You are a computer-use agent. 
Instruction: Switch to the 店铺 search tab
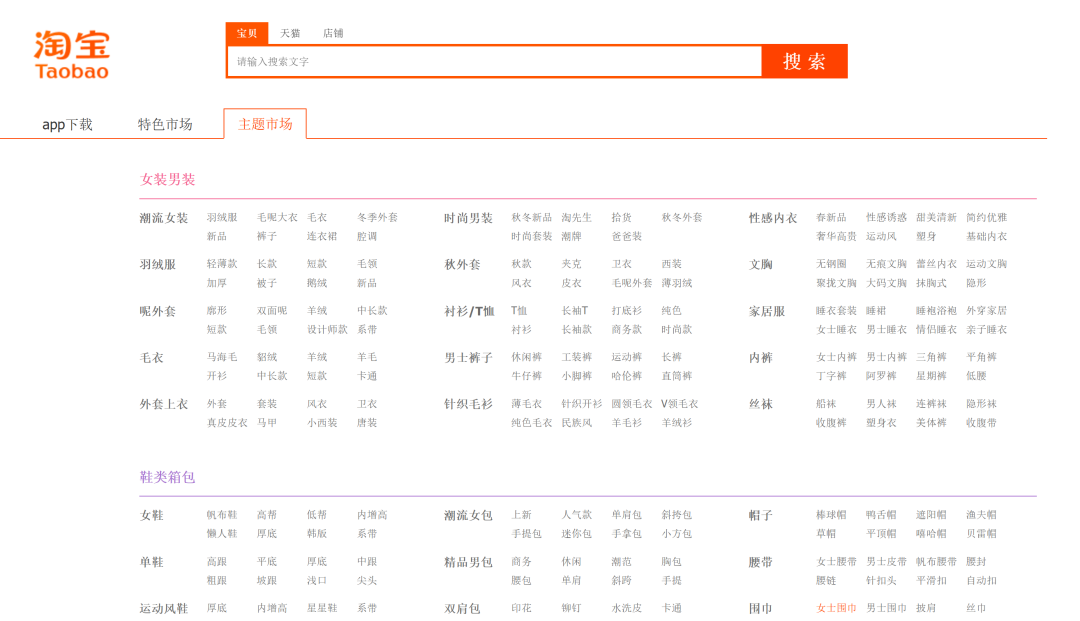pyautogui.click(x=333, y=33)
